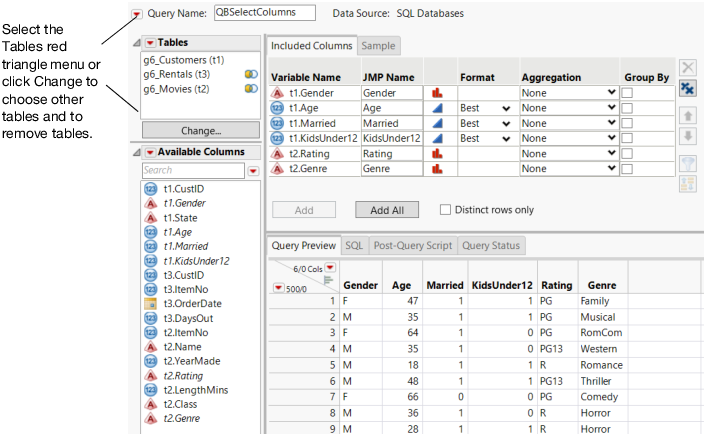Click the Remove all columns icon
707x436 pixels.
pyautogui.click(x=688, y=88)
